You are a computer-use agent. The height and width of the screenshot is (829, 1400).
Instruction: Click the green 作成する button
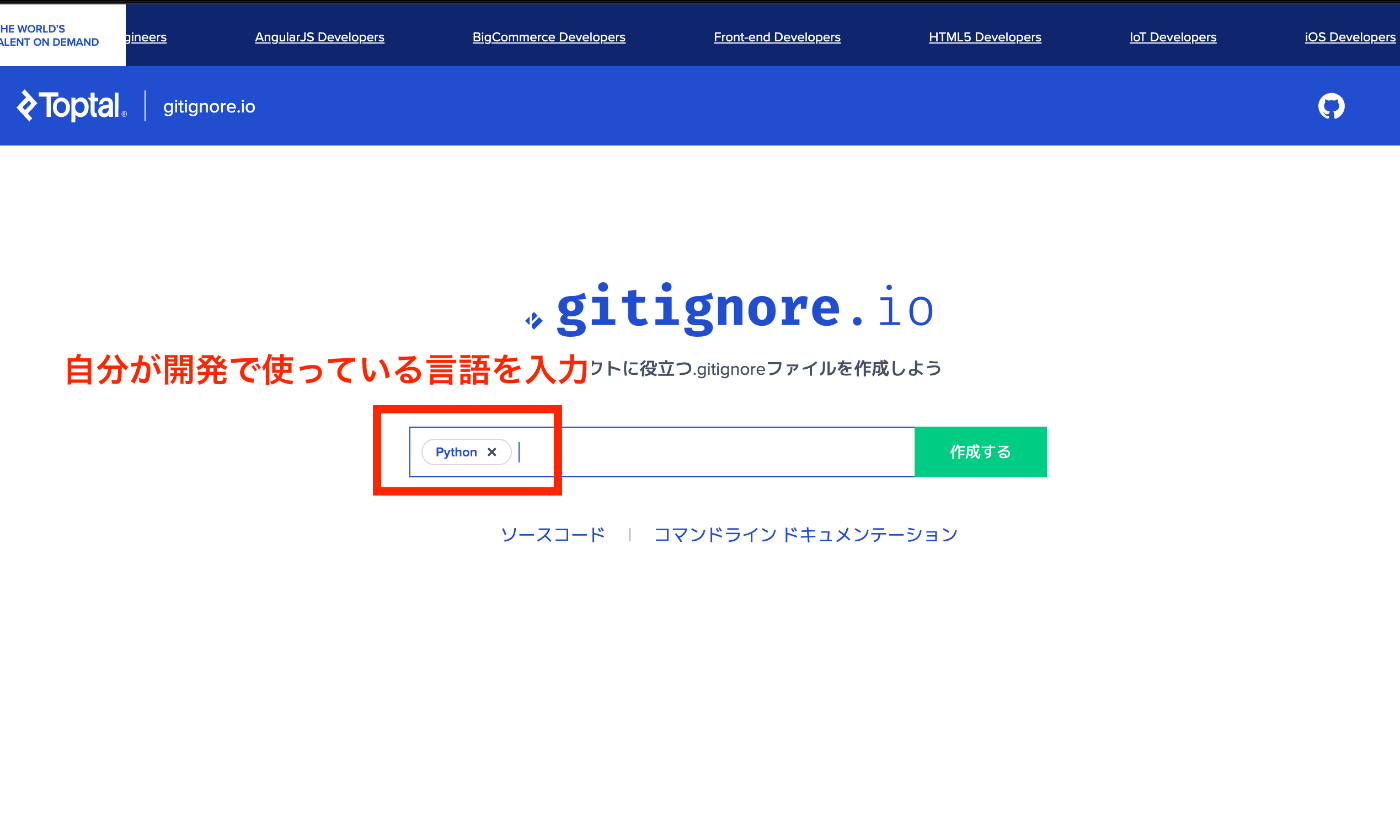(980, 452)
